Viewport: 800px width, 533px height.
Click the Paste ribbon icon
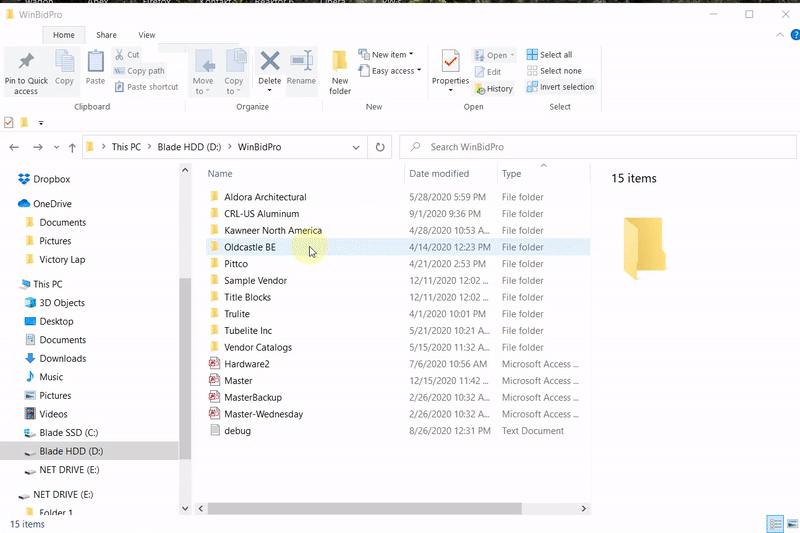click(x=95, y=62)
